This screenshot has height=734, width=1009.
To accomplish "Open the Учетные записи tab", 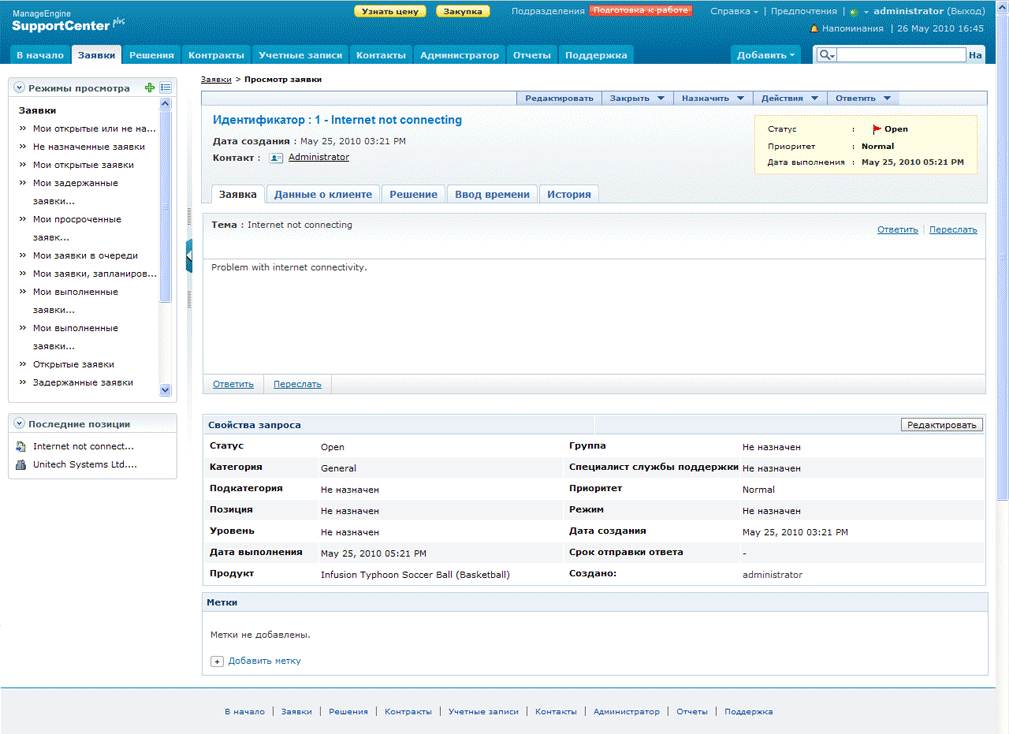I will click(300, 55).
